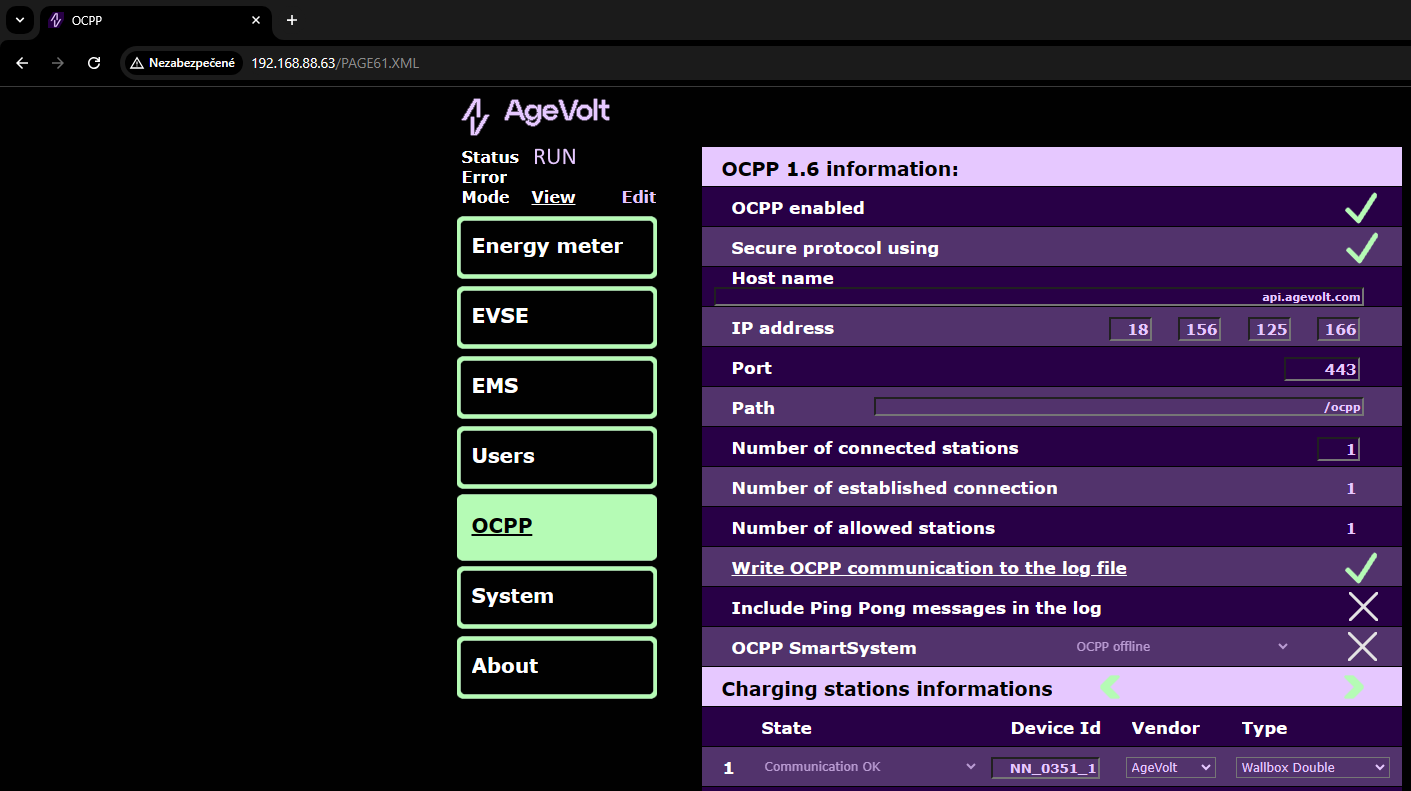The width and height of the screenshot is (1411, 791).
Task: Go to next charging stations page
Action: [1354, 687]
